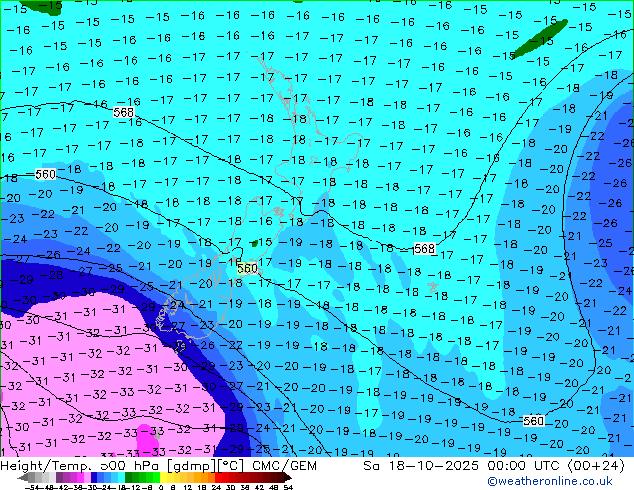Click the 568 label east of New Zealand
This screenshot has height=490, width=634.
point(424,249)
